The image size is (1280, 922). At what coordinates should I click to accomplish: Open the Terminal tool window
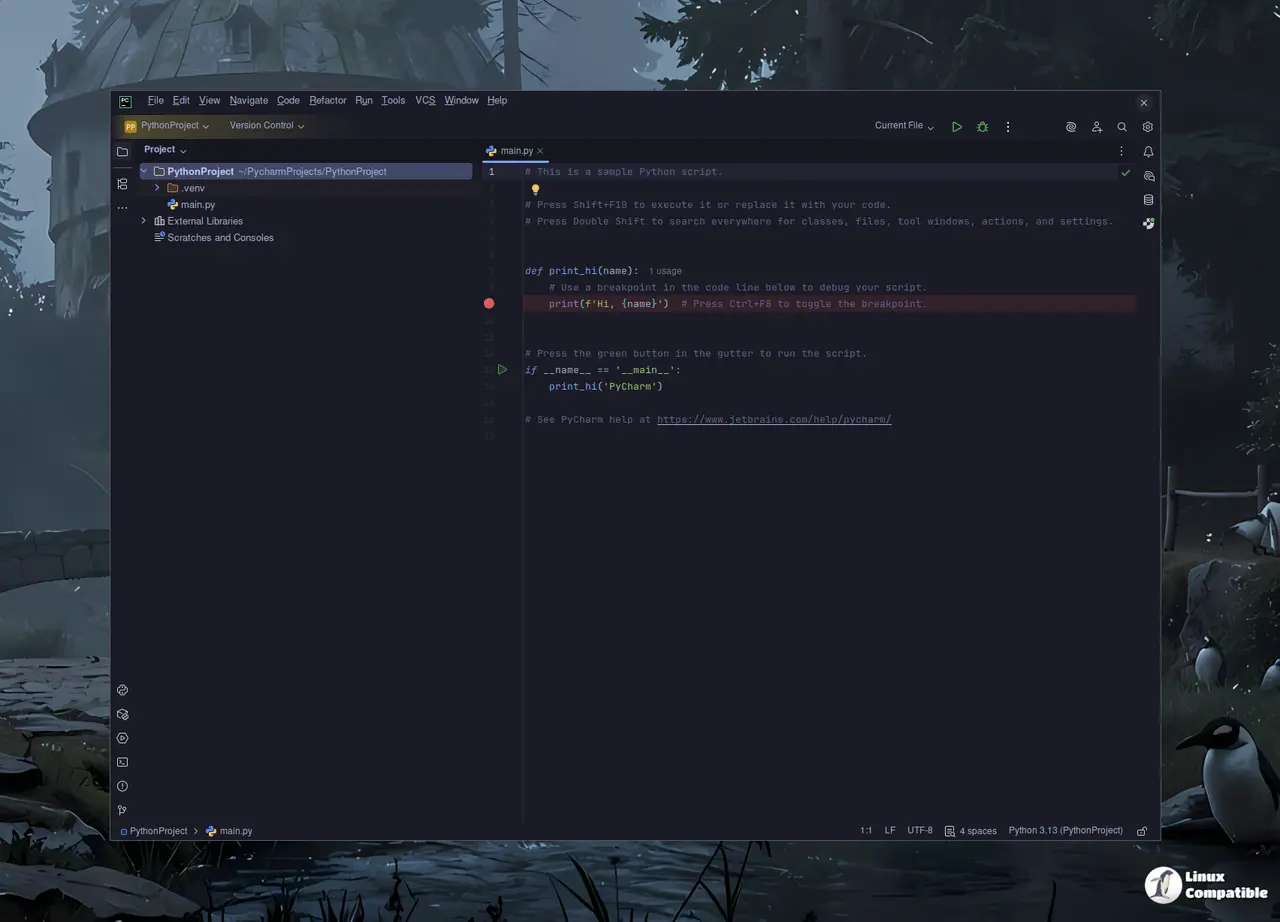pos(122,762)
